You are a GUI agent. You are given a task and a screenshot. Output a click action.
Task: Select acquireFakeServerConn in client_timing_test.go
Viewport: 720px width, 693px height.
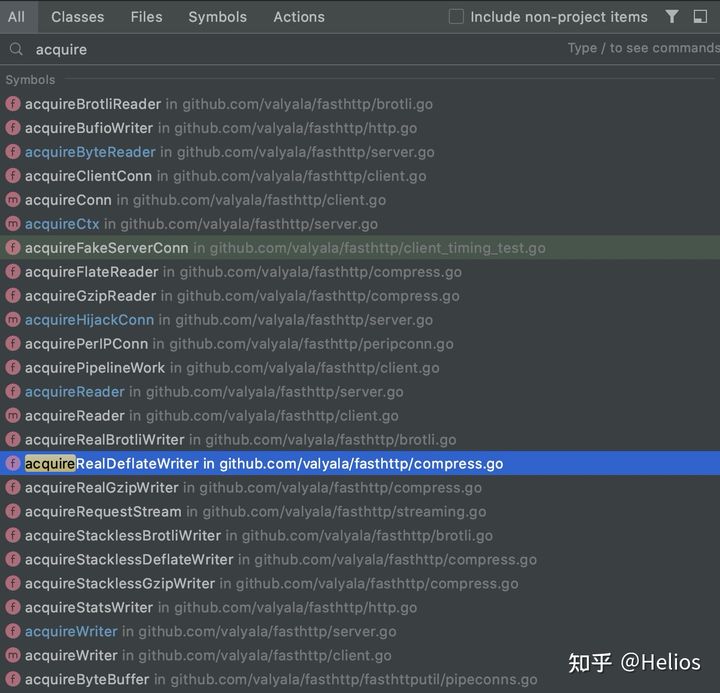pyautogui.click(x=360, y=248)
